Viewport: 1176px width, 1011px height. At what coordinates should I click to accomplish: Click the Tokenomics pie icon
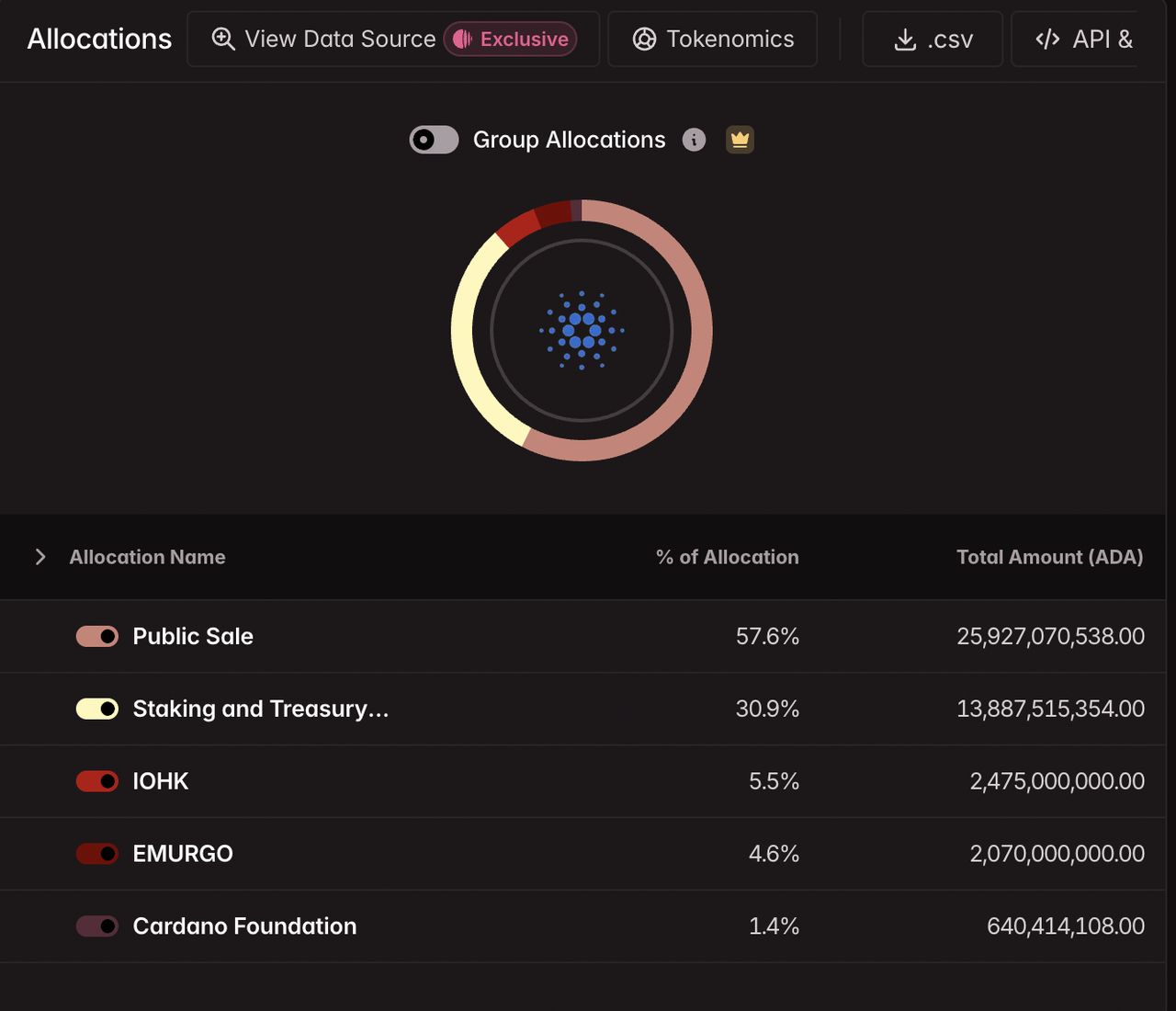(645, 39)
